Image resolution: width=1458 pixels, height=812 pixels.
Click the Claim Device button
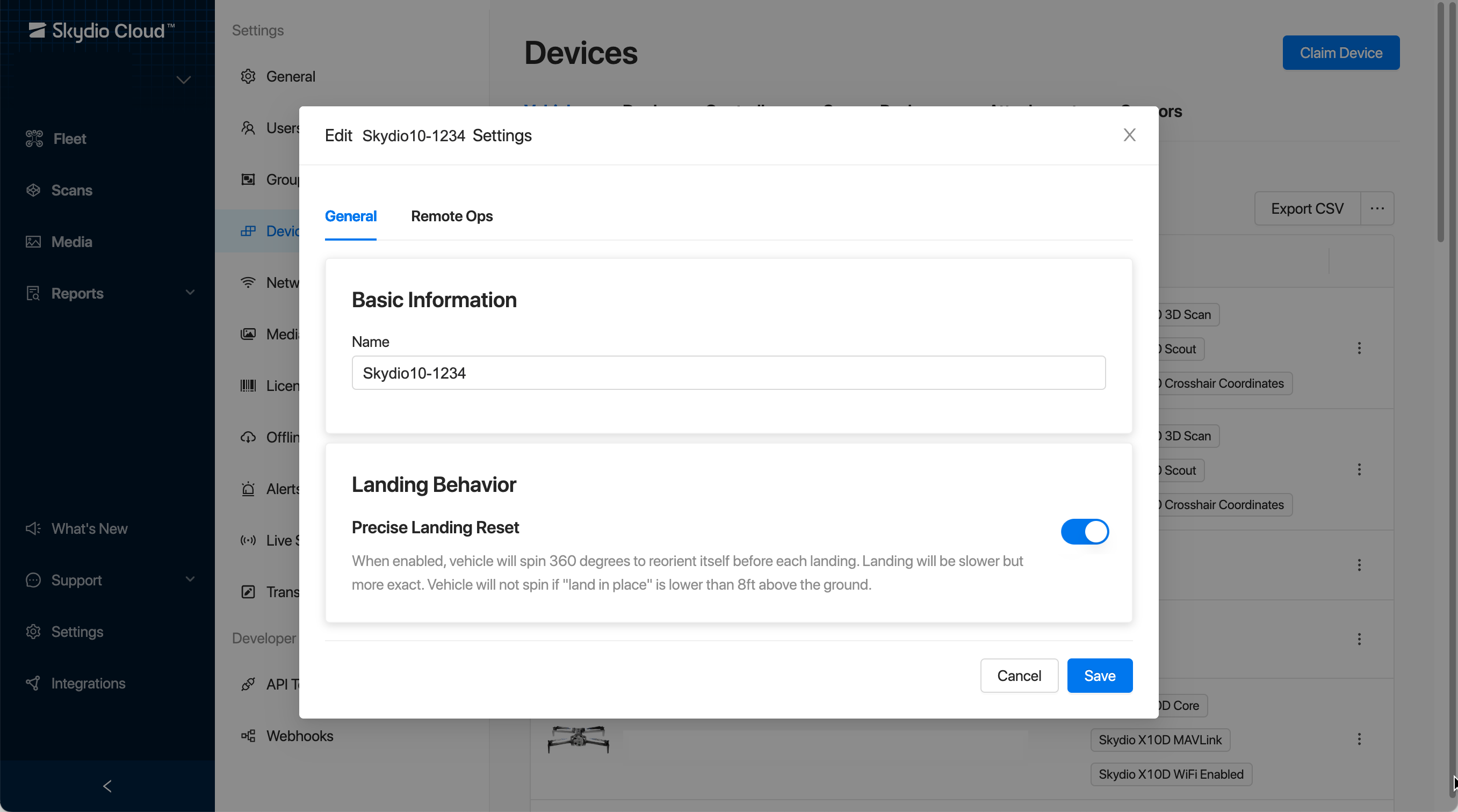pos(1341,53)
